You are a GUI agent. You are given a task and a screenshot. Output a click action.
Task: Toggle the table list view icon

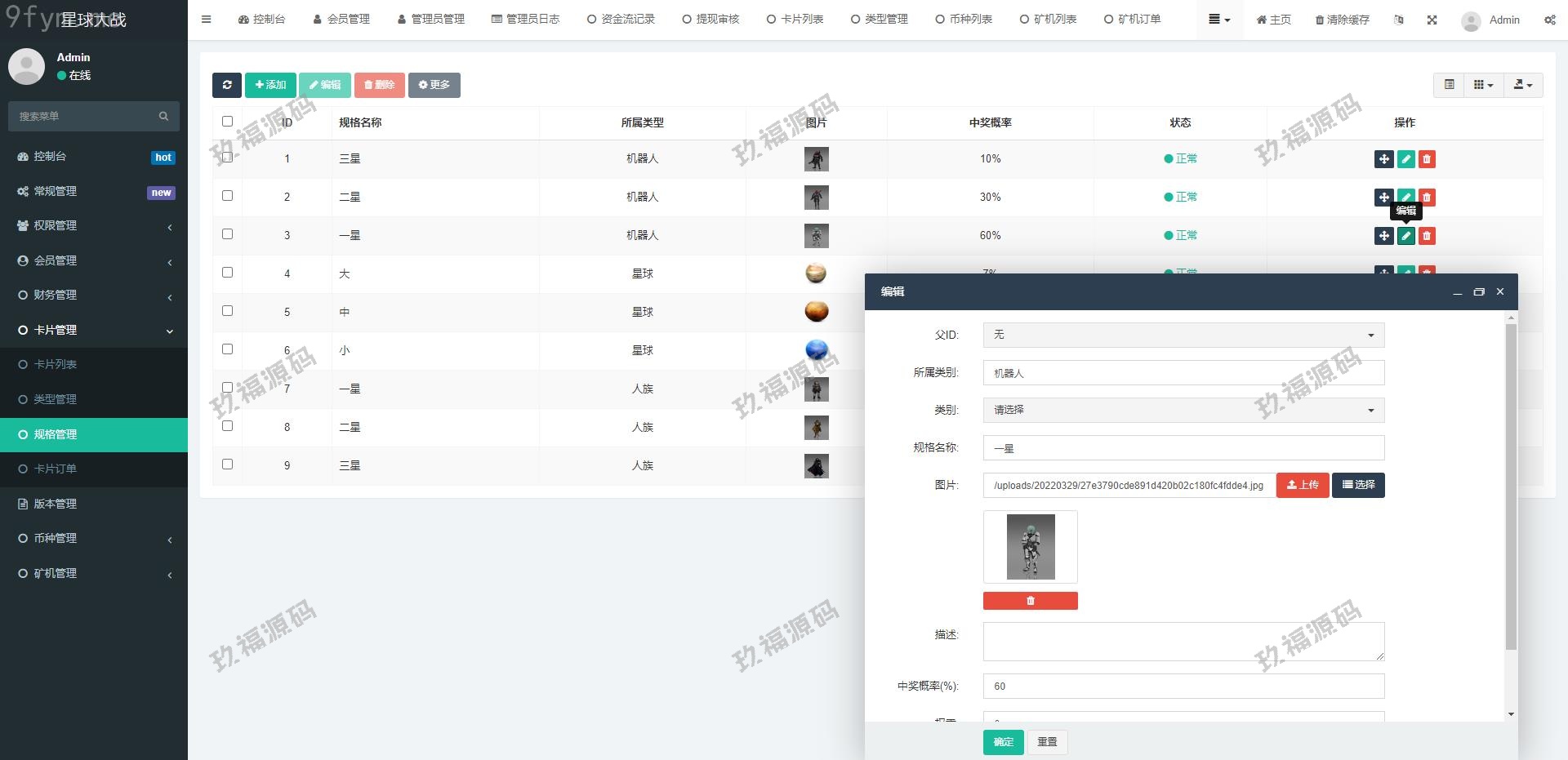click(1449, 85)
